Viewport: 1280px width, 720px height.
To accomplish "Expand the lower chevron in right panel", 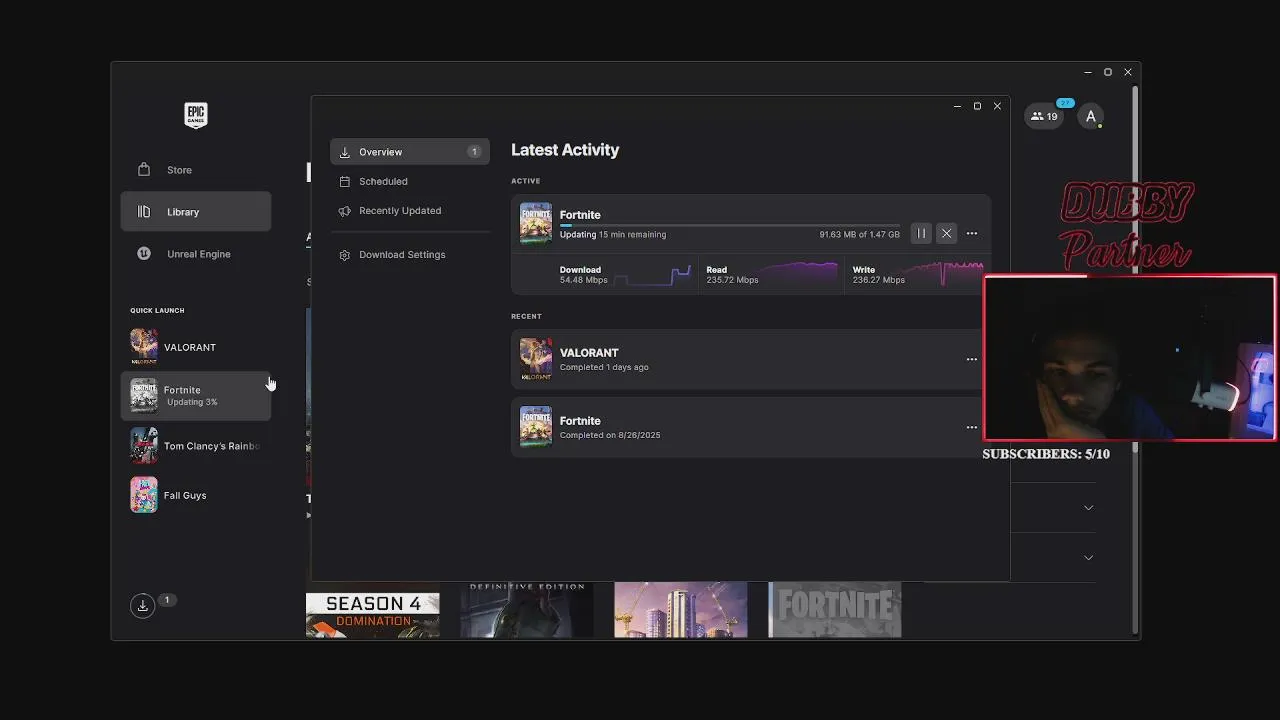I will click(1089, 557).
